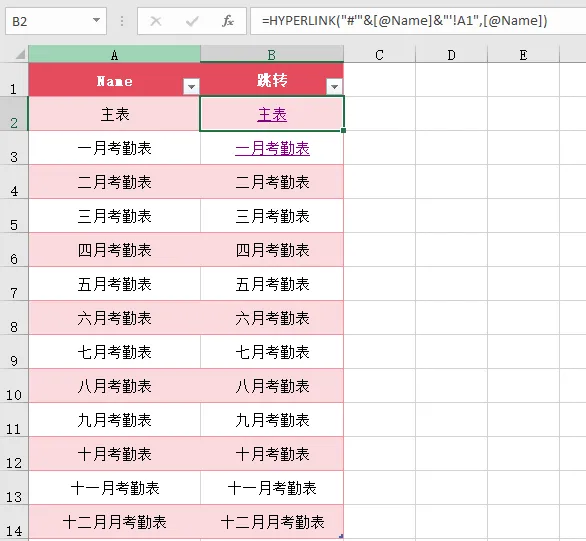Click 五月考勤表 in column B
This screenshot has height=541, width=586.
click(x=272, y=284)
